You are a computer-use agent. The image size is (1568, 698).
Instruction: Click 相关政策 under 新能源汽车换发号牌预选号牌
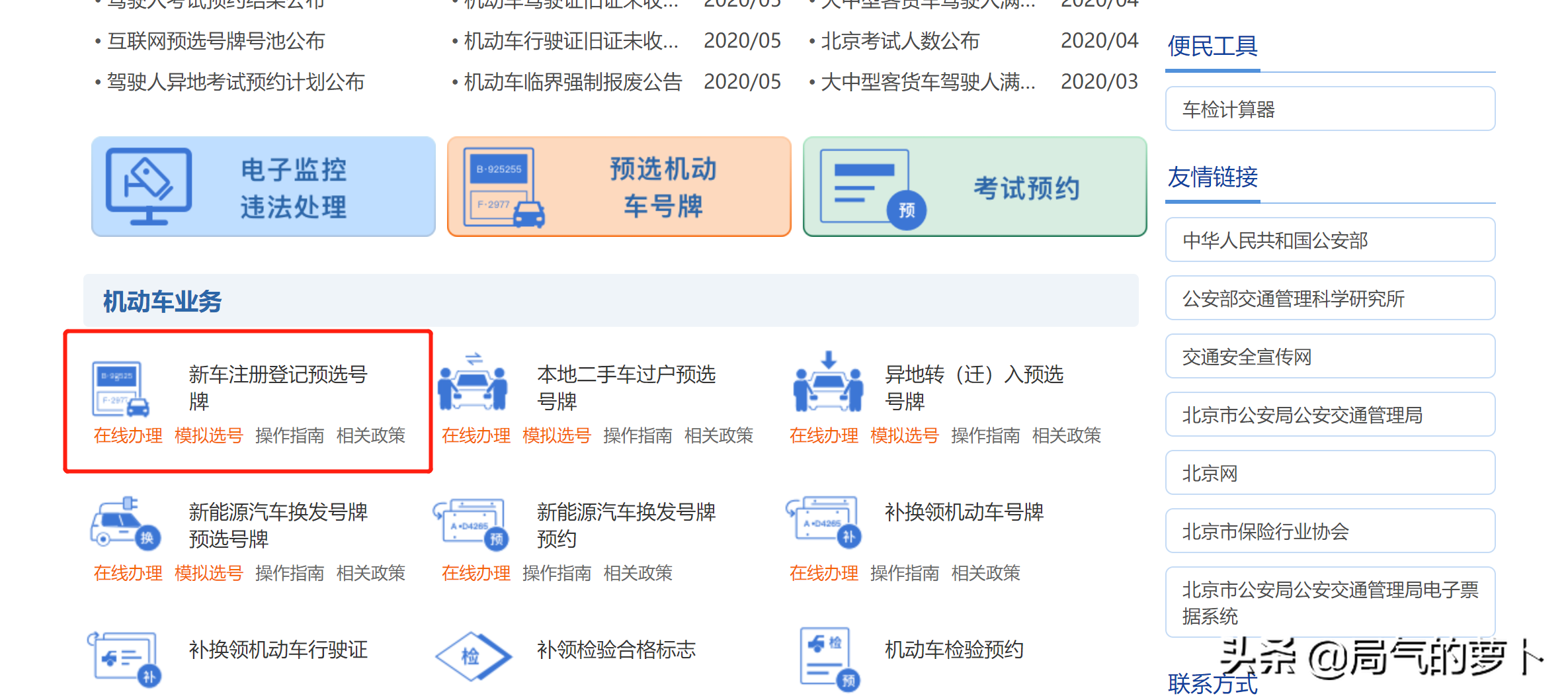coord(371,574)
